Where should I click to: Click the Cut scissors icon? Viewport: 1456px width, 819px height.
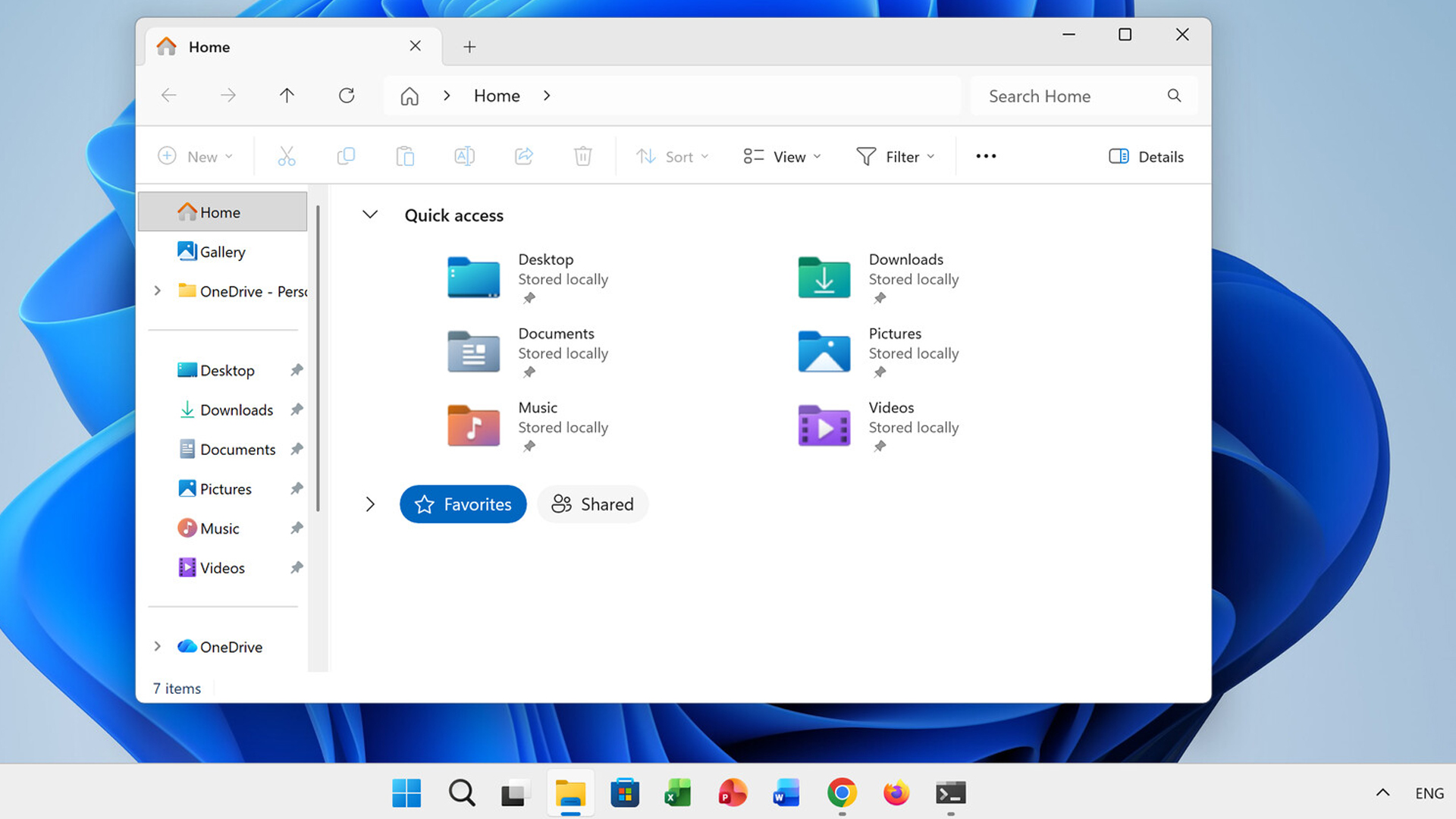(x=287, y=156)
